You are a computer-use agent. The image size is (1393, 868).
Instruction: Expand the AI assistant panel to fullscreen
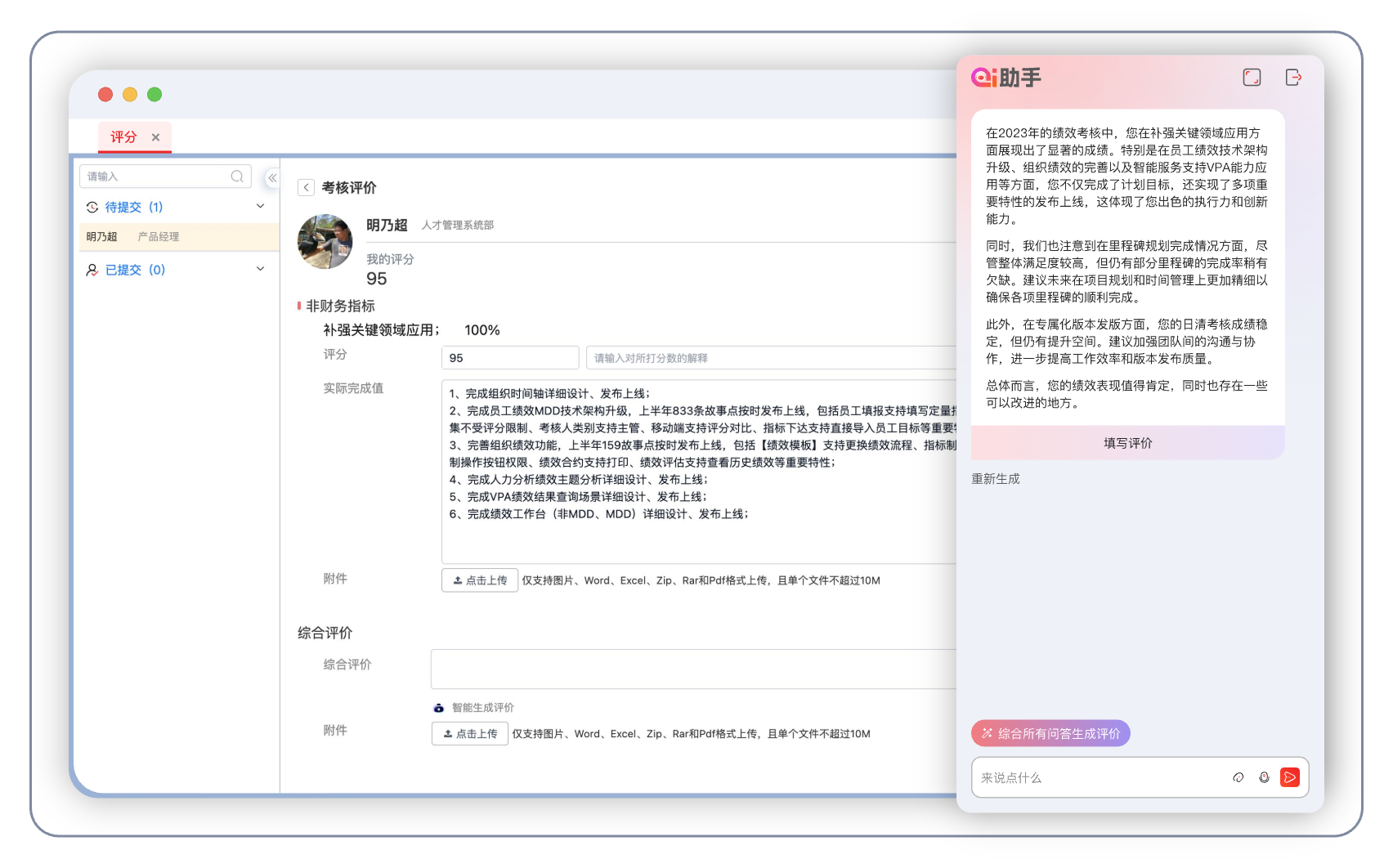coord(1252,78)
